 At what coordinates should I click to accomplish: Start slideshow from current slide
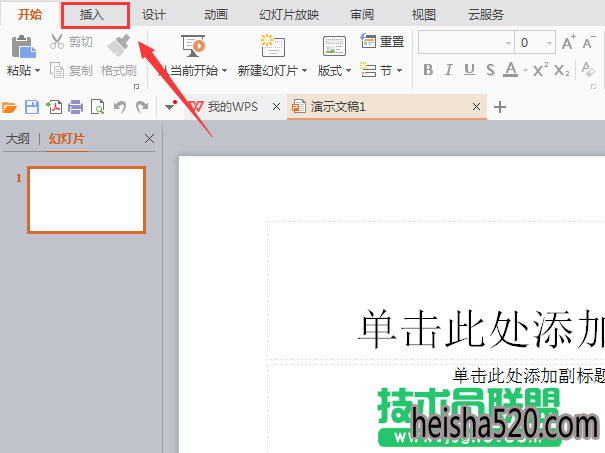[x=193, y=46]
